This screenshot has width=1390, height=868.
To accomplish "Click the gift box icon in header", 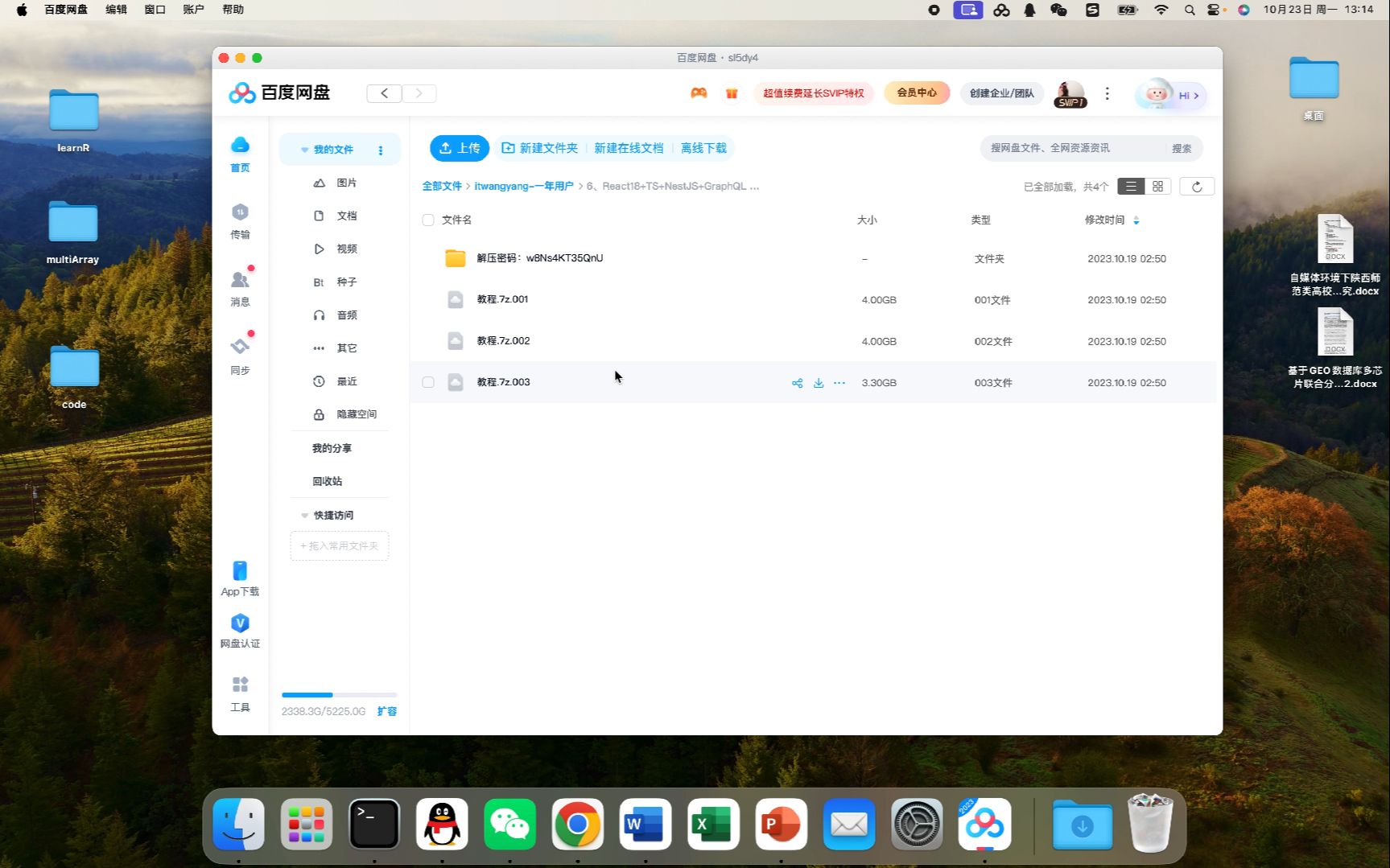I will (732, 93).
